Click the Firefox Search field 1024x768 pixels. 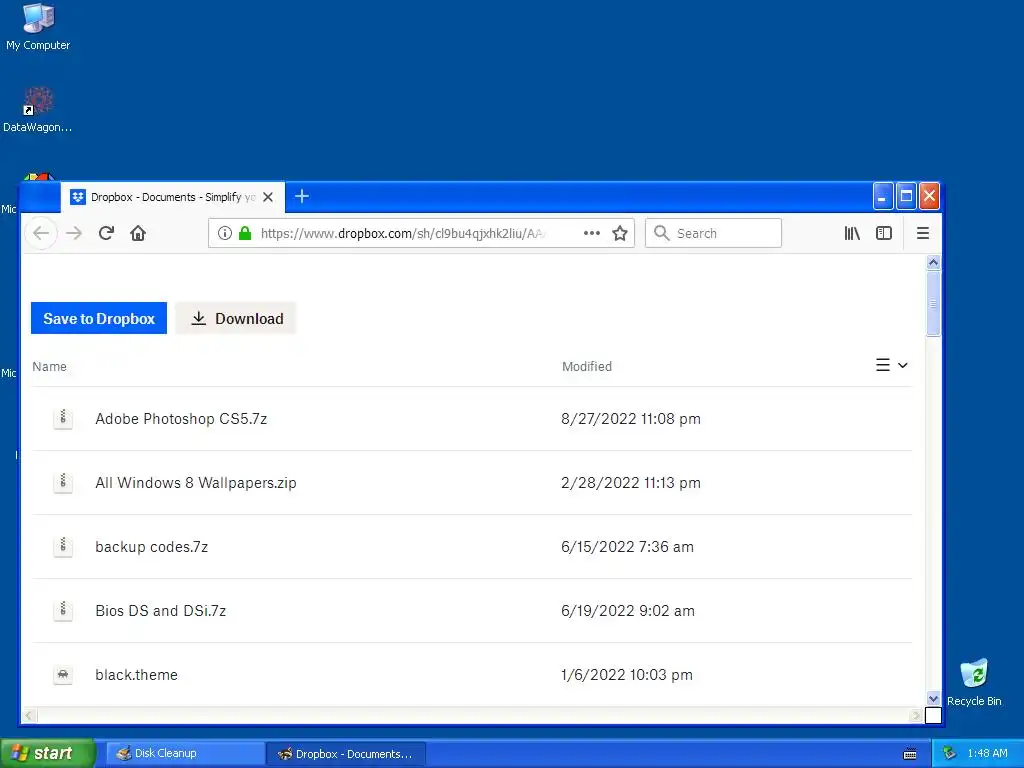click(713, 233)
